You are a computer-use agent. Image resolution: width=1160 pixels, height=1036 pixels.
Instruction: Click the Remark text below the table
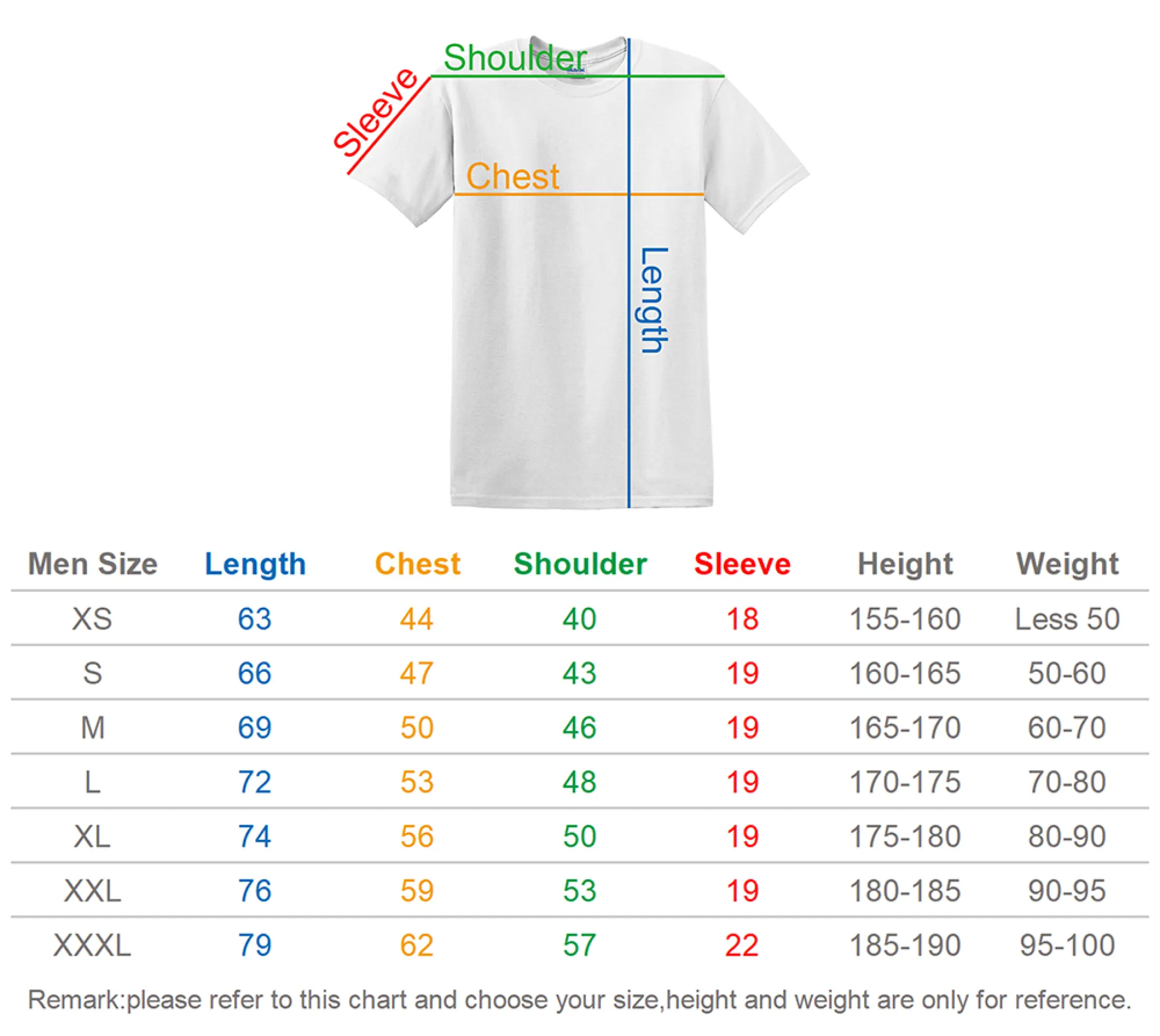tap(579, 1000)
